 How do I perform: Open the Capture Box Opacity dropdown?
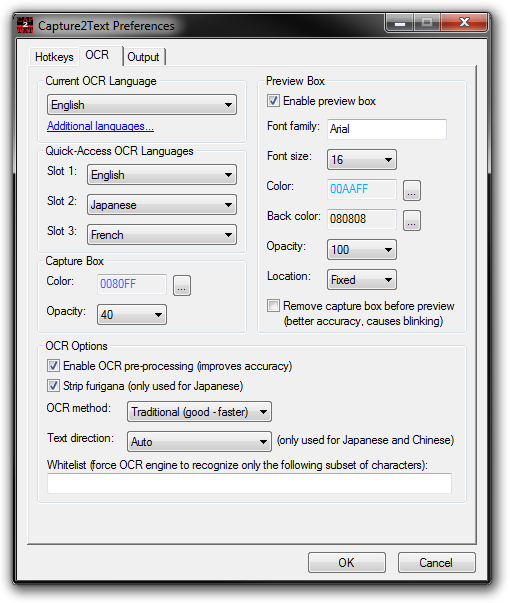[x=132, y=315]
